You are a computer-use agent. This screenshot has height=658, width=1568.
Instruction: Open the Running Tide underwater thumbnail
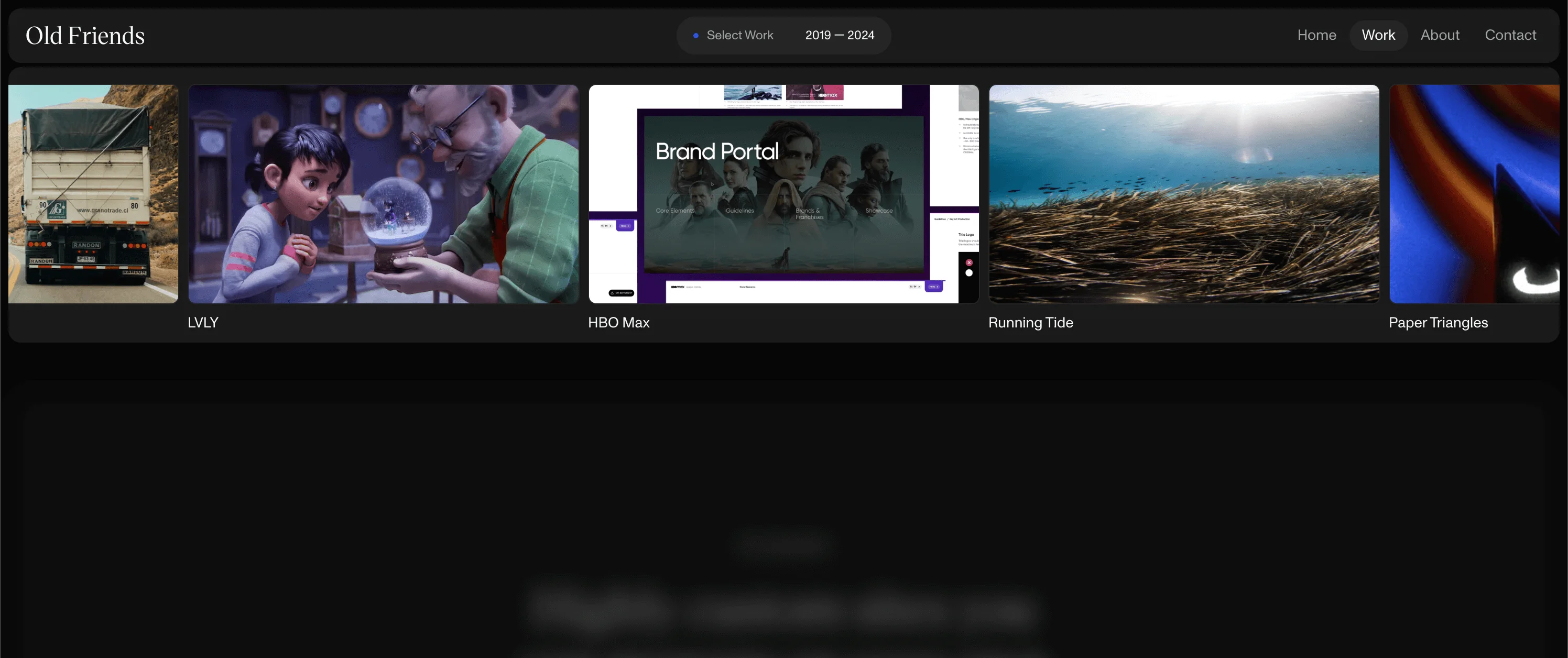[1184, 193]
